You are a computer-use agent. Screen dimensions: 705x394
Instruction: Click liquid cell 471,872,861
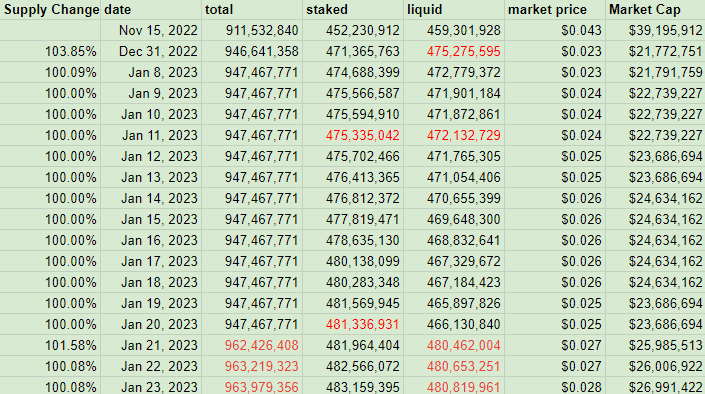point(454,114)
